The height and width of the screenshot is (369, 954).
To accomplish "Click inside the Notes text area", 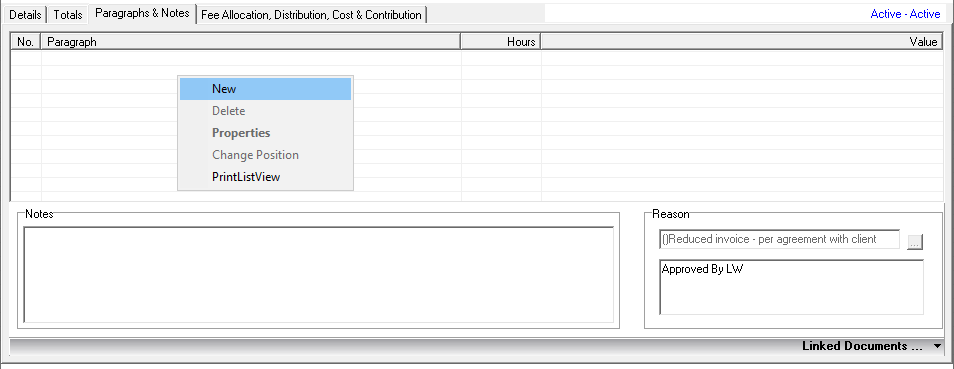I will (x=319, y=275).
